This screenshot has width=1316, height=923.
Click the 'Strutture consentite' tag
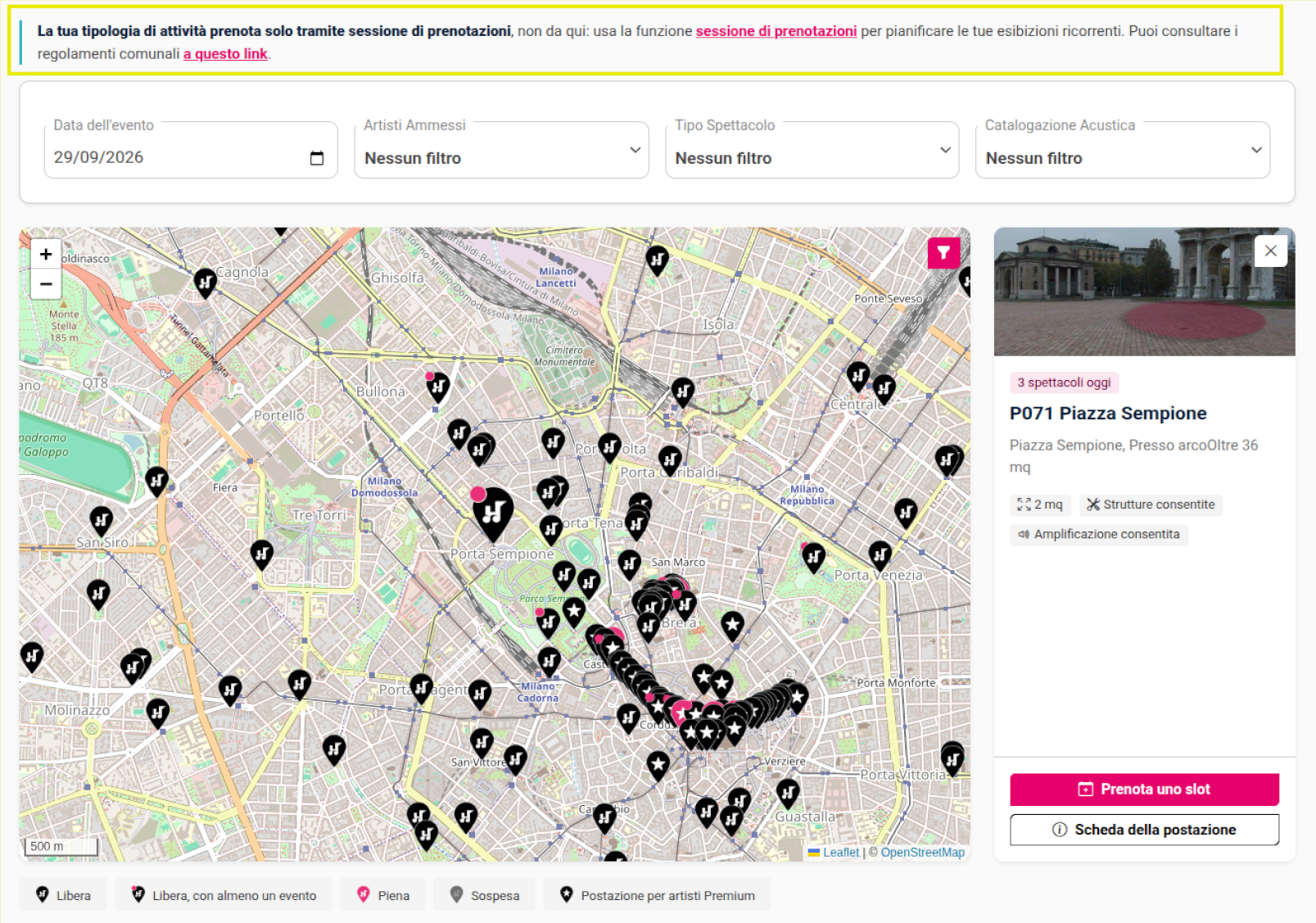[1151, 504]
